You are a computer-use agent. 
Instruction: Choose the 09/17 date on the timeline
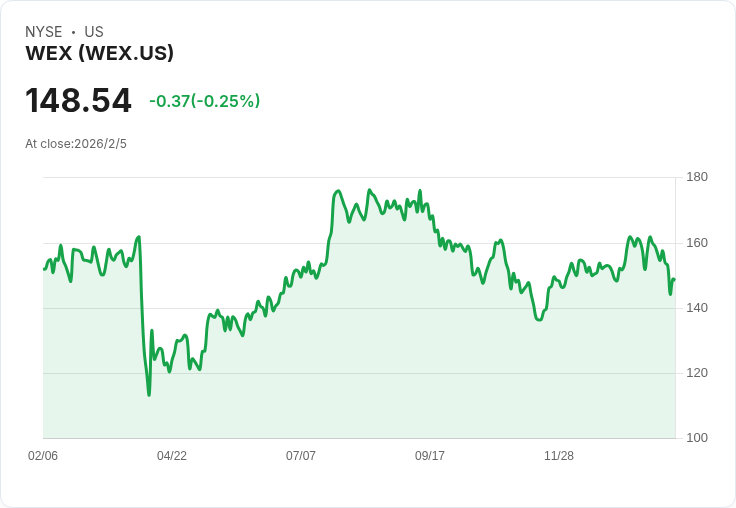pos(430,456)
